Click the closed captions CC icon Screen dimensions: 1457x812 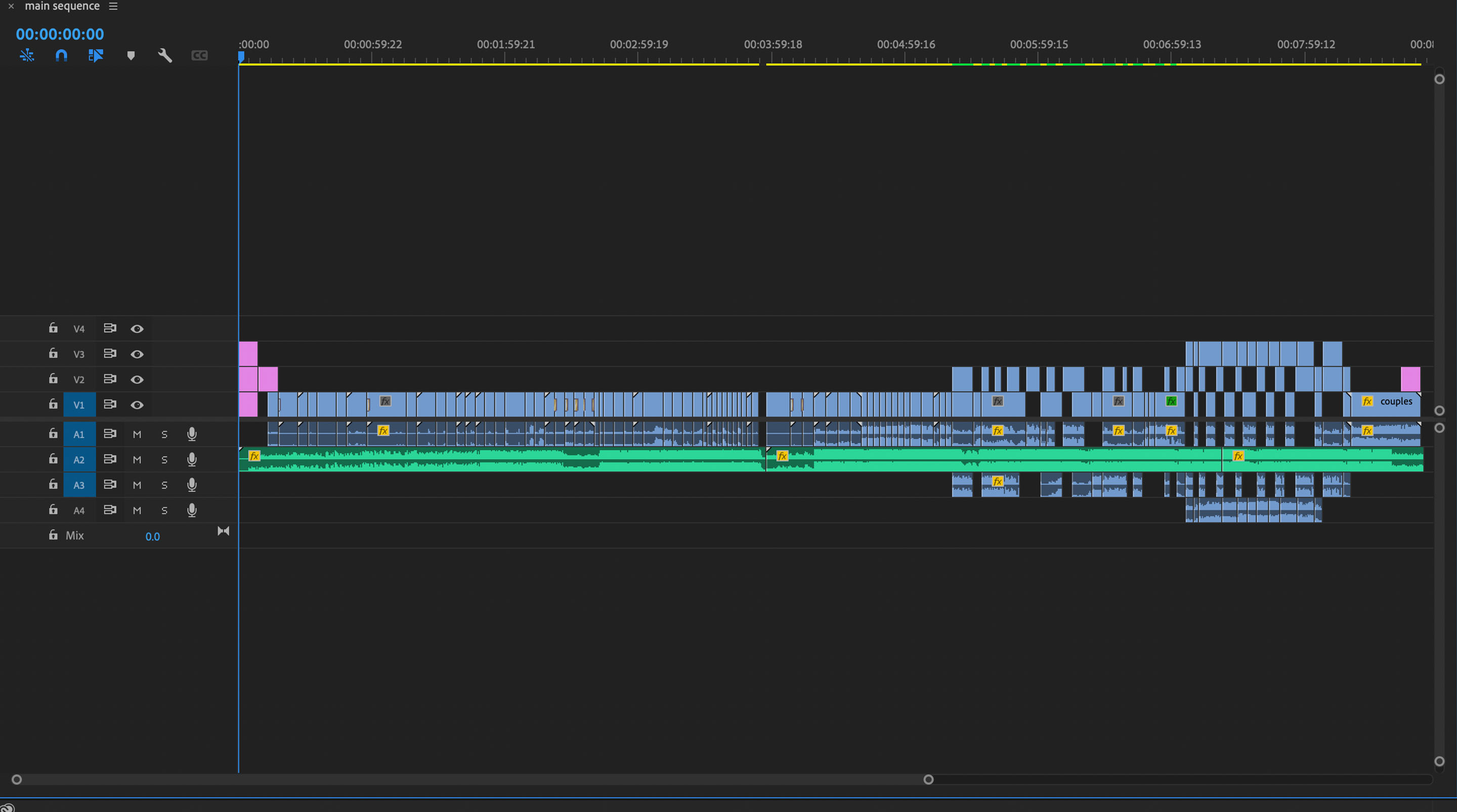pos(199,56)
